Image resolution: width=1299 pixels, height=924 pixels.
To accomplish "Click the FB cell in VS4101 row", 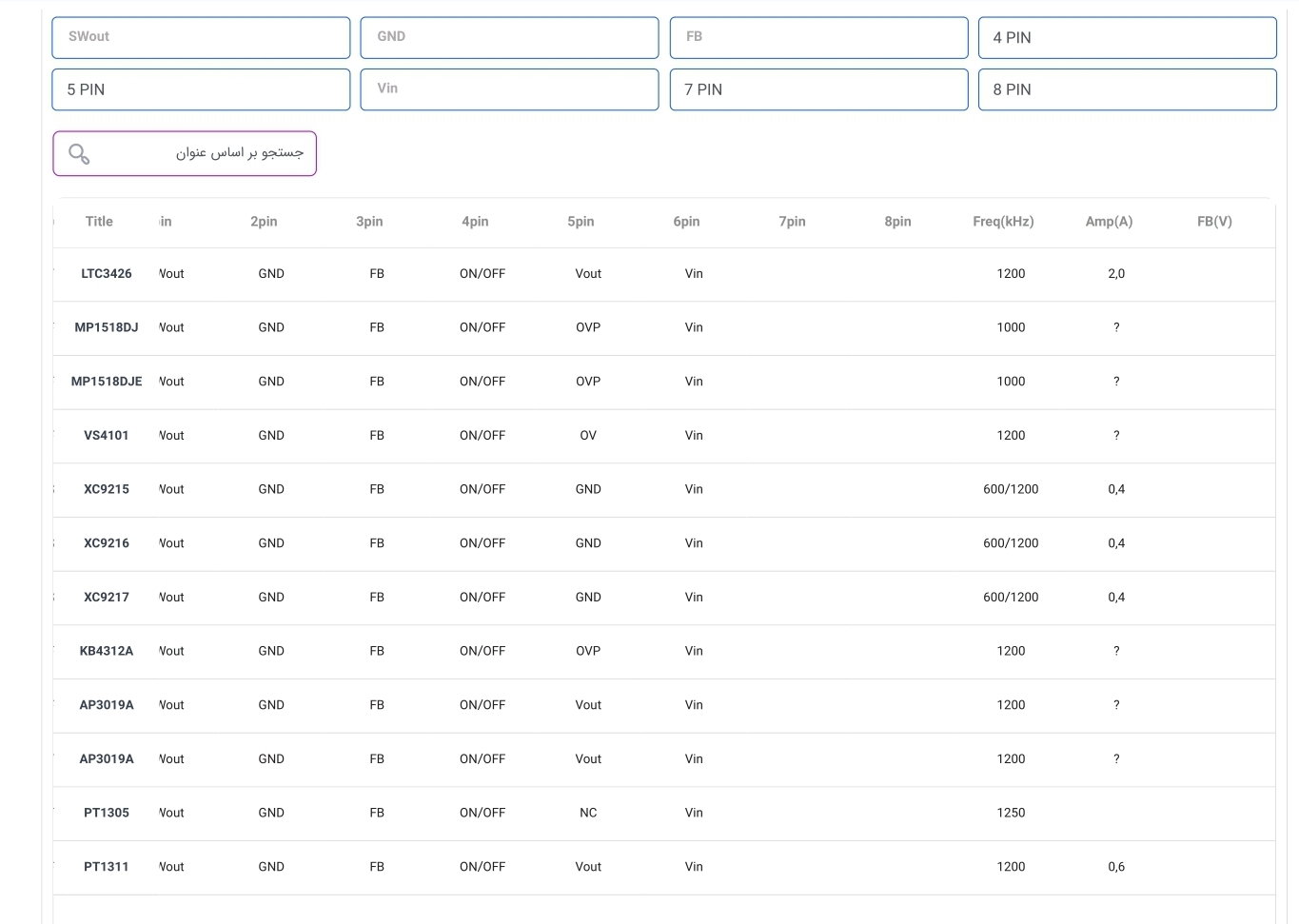I will pyautogui.click(x=377, y=436).
